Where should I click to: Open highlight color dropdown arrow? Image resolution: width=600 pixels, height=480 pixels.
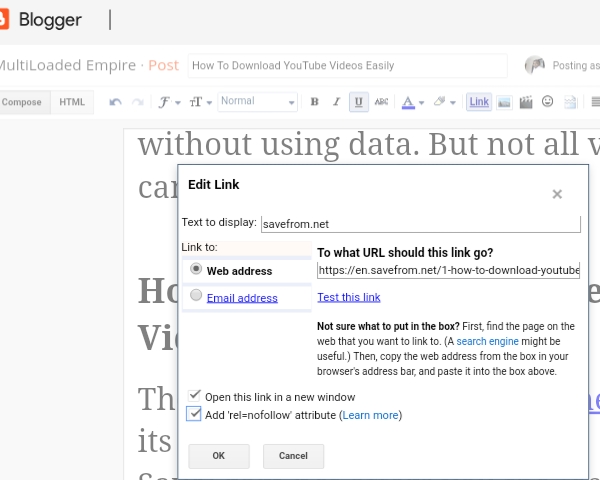coord(453,103)
